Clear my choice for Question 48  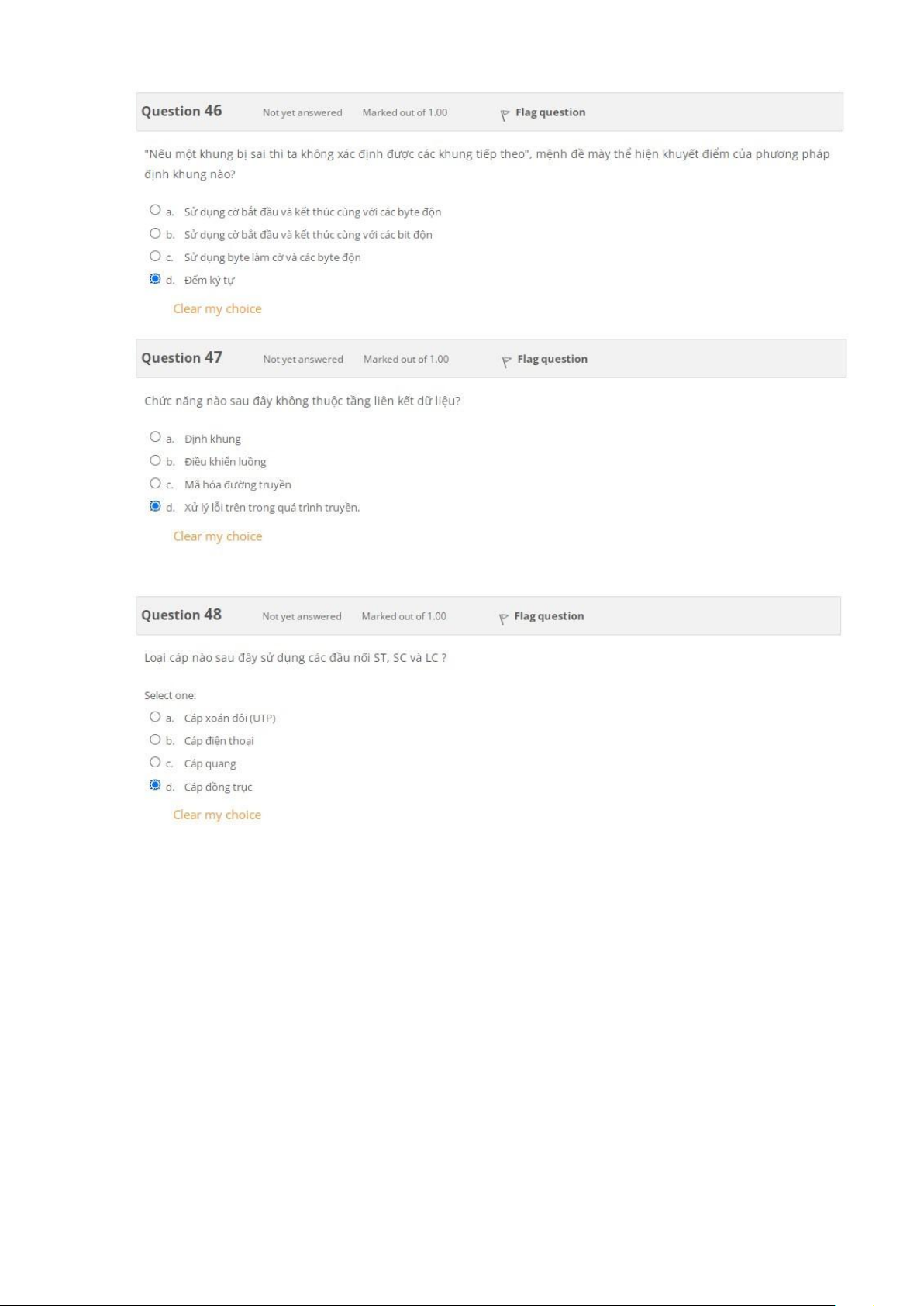click(x=217, y=815)
